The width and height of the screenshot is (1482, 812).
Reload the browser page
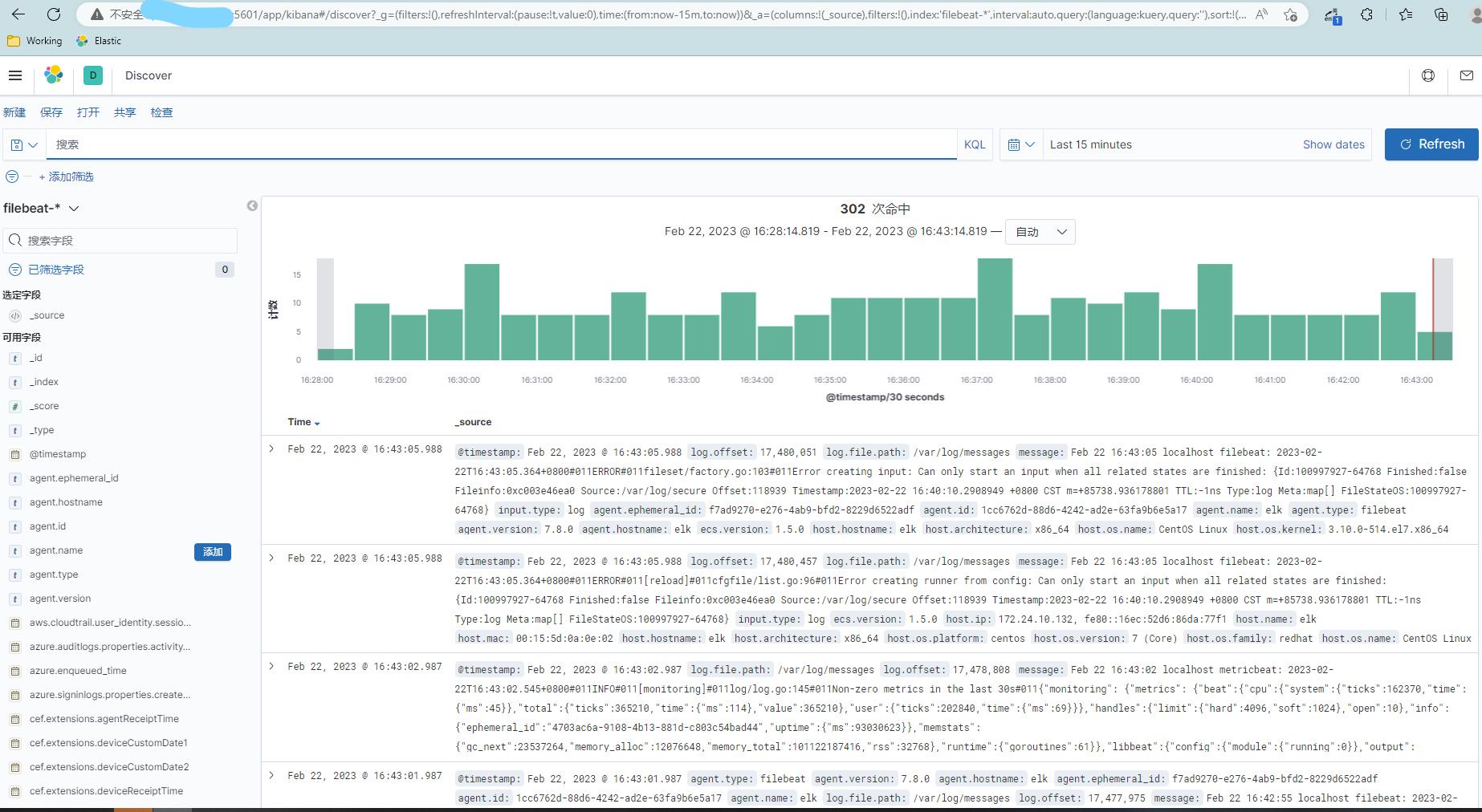[54, 14]
